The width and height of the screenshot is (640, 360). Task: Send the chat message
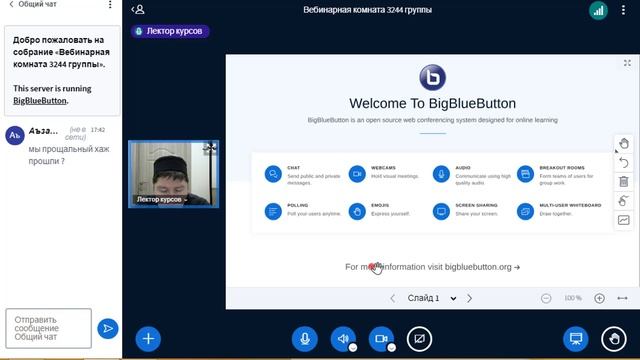coord(108,329)
